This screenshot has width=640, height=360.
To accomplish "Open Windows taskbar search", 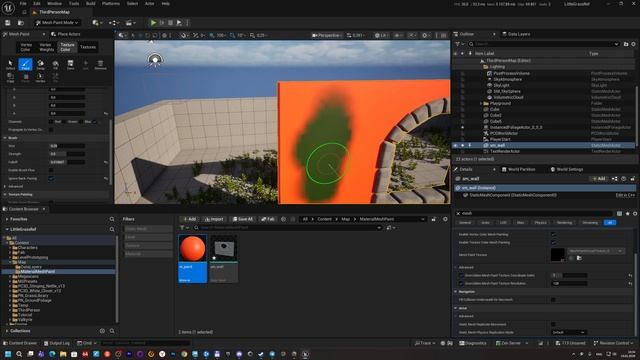I will point(19,354).
